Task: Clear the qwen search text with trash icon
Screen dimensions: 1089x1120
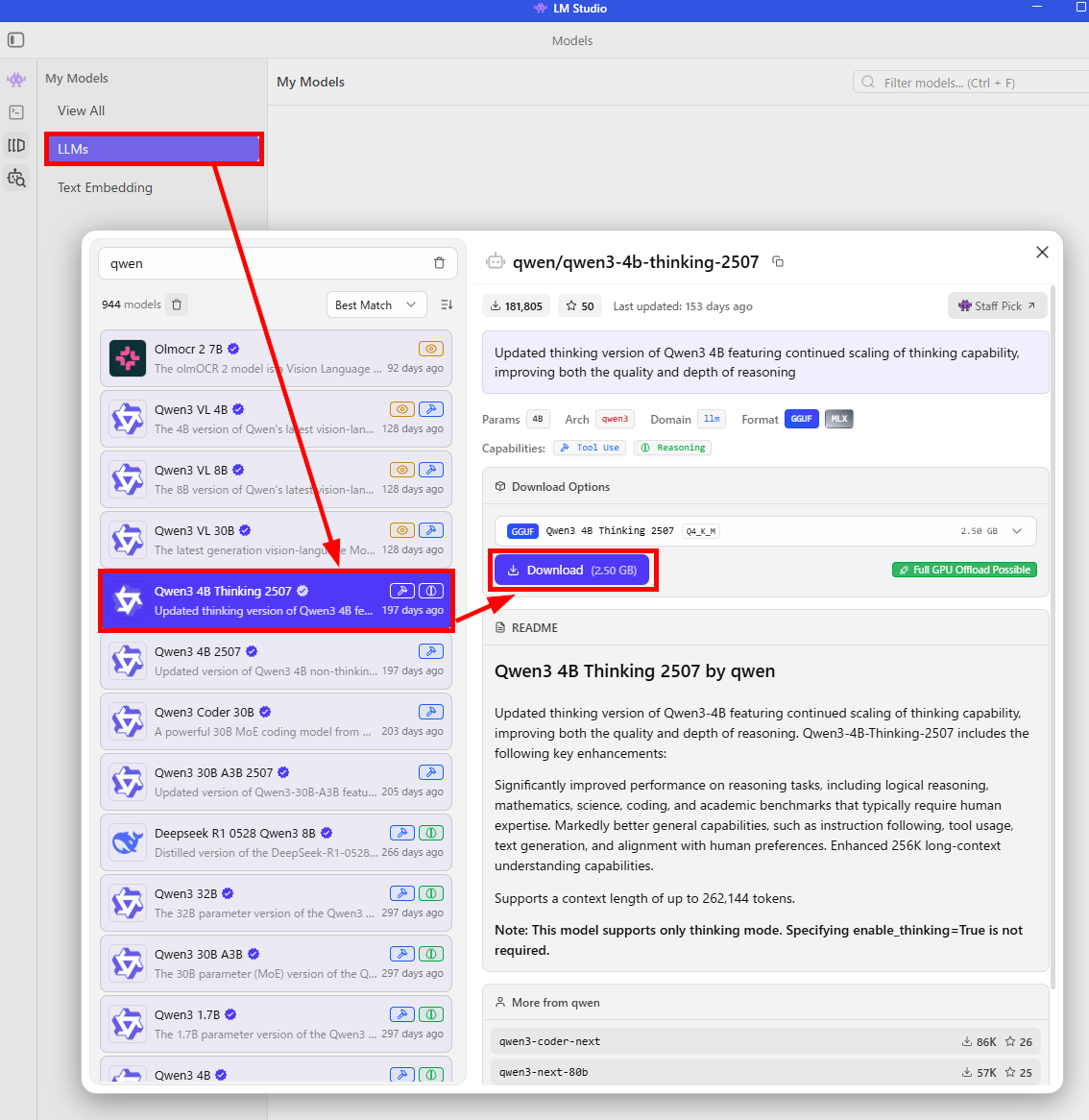Action: (439, 263)
